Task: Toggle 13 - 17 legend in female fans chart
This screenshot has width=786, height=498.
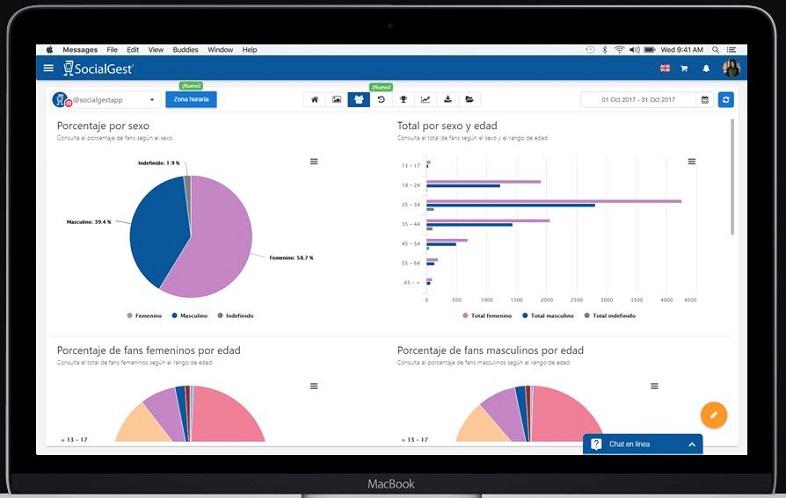Action: point(74,440)
